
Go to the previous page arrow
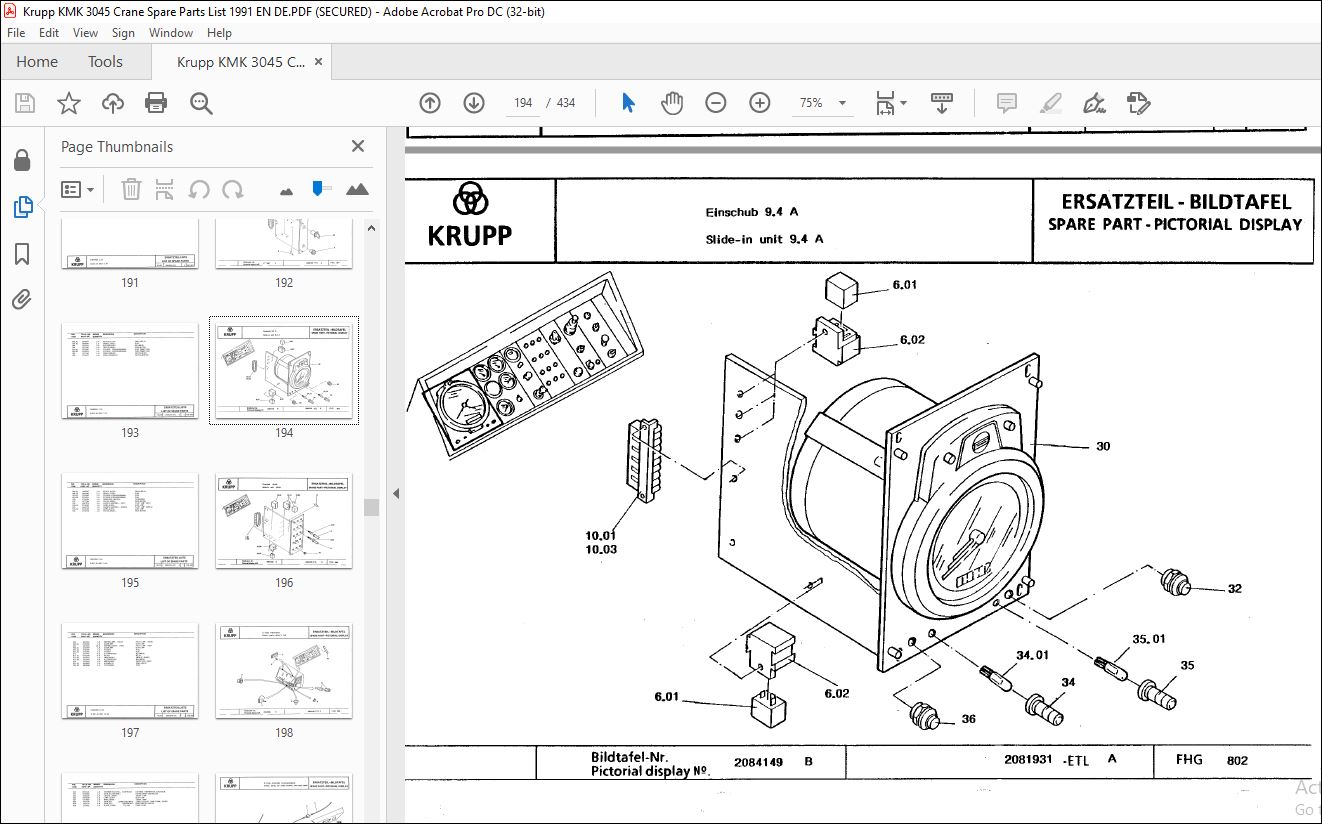[430, 103]
